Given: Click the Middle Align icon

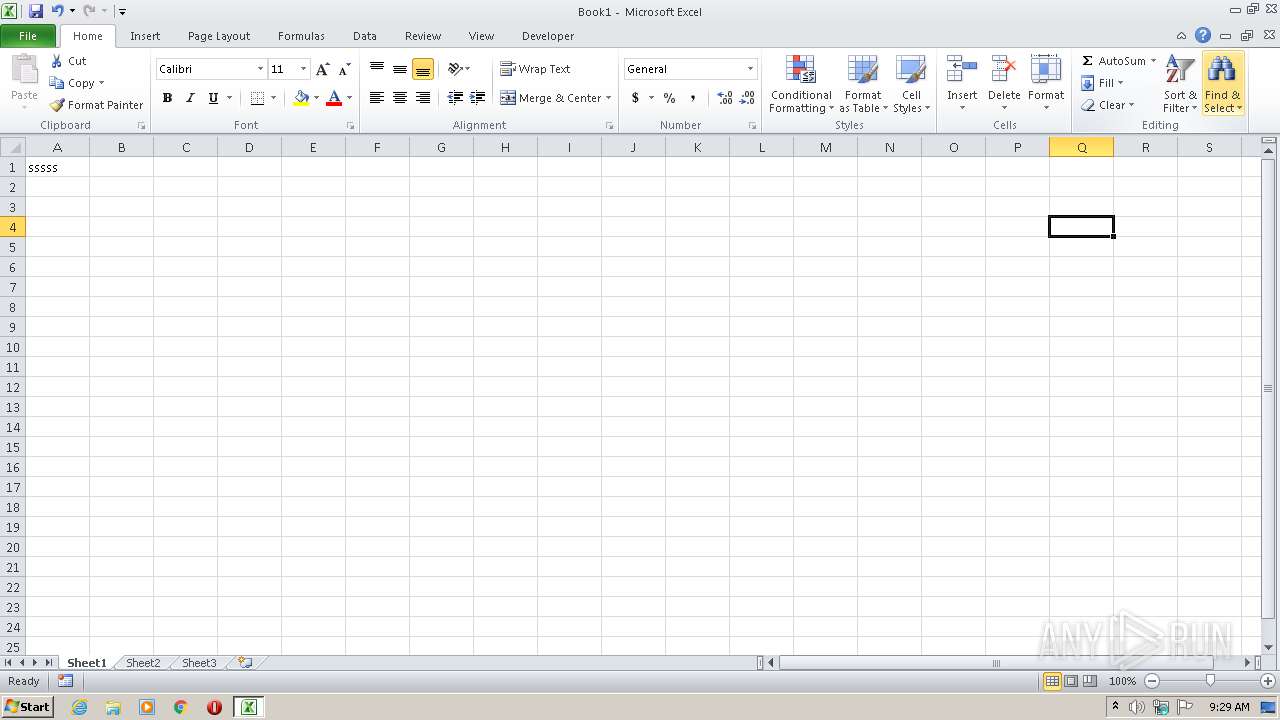Looking at the screenshot, I should (x=400, y=69).
